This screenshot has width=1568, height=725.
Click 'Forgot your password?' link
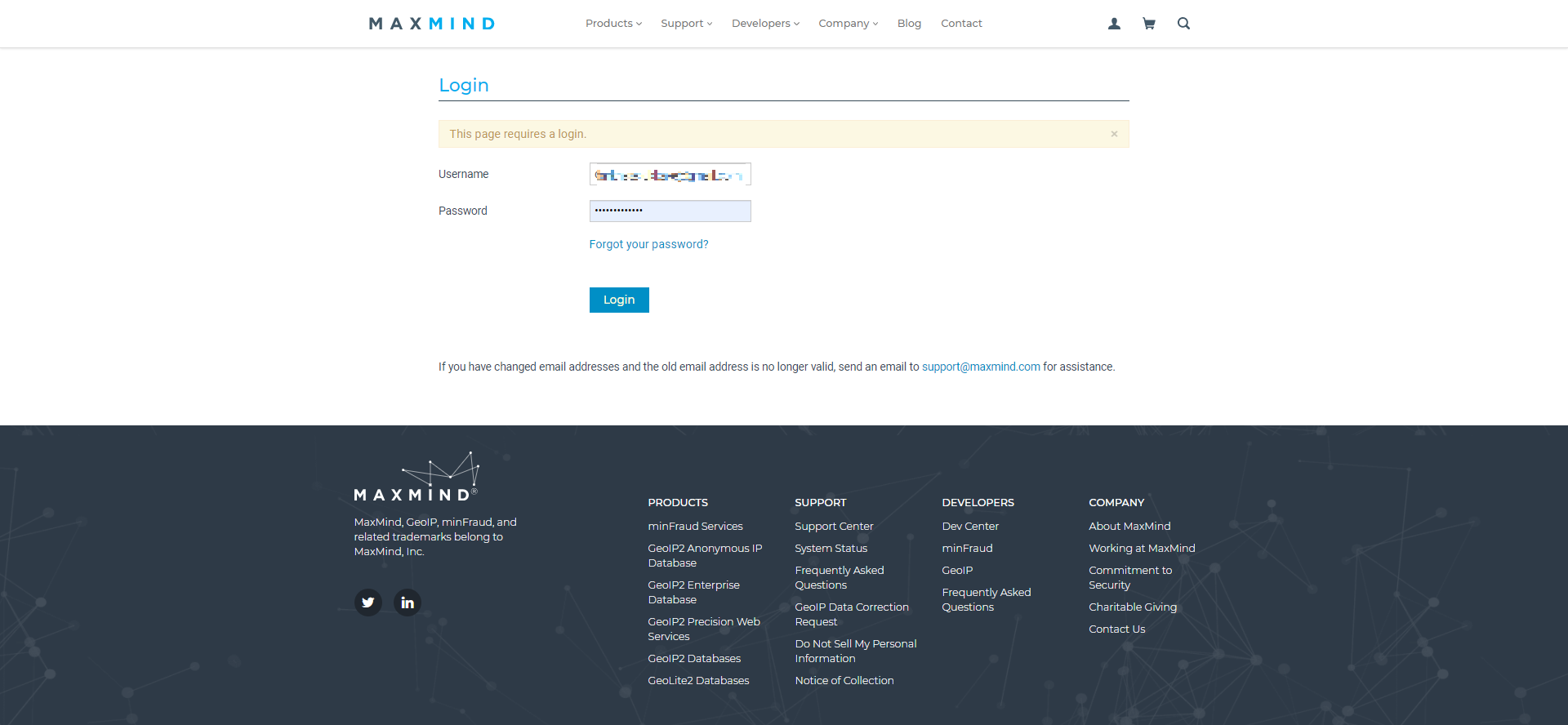tap(649, 244)
